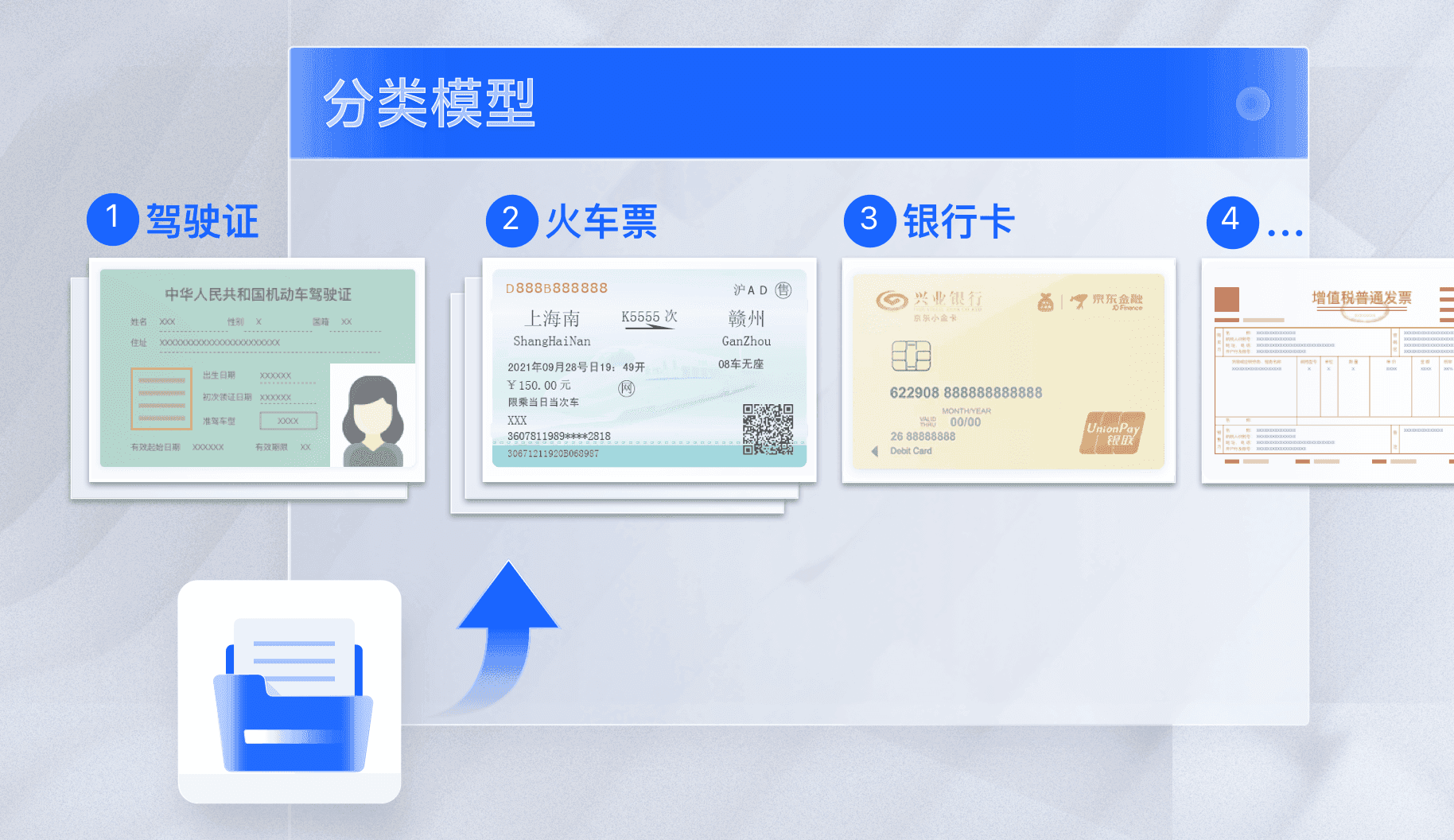Open the driver's license card thumbnail

click(x=257, y=370)
